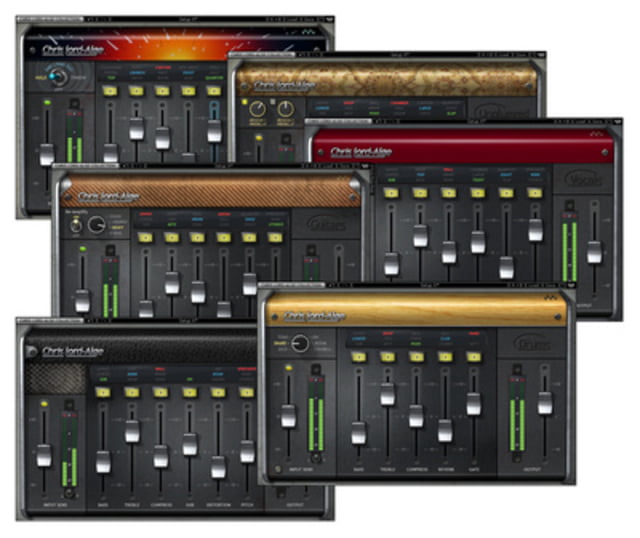Click the Output fader handle in Drums plugin
This screenshot has width=640, height=538.
point(545,403)
